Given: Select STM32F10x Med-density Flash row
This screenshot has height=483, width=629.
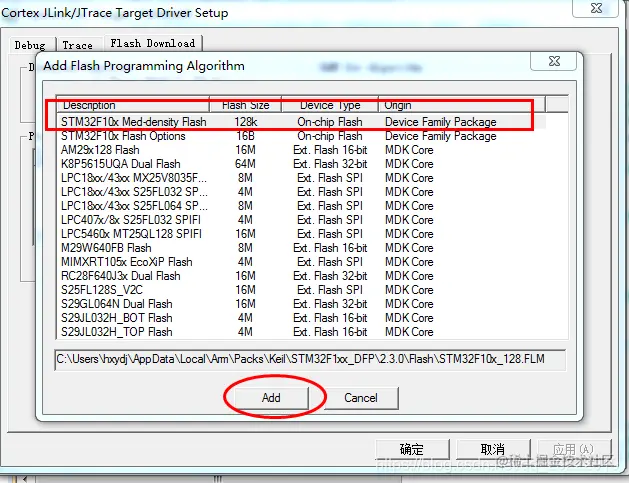Looking at the screenshot, I should pyautogui.click(x=301, y=122).
